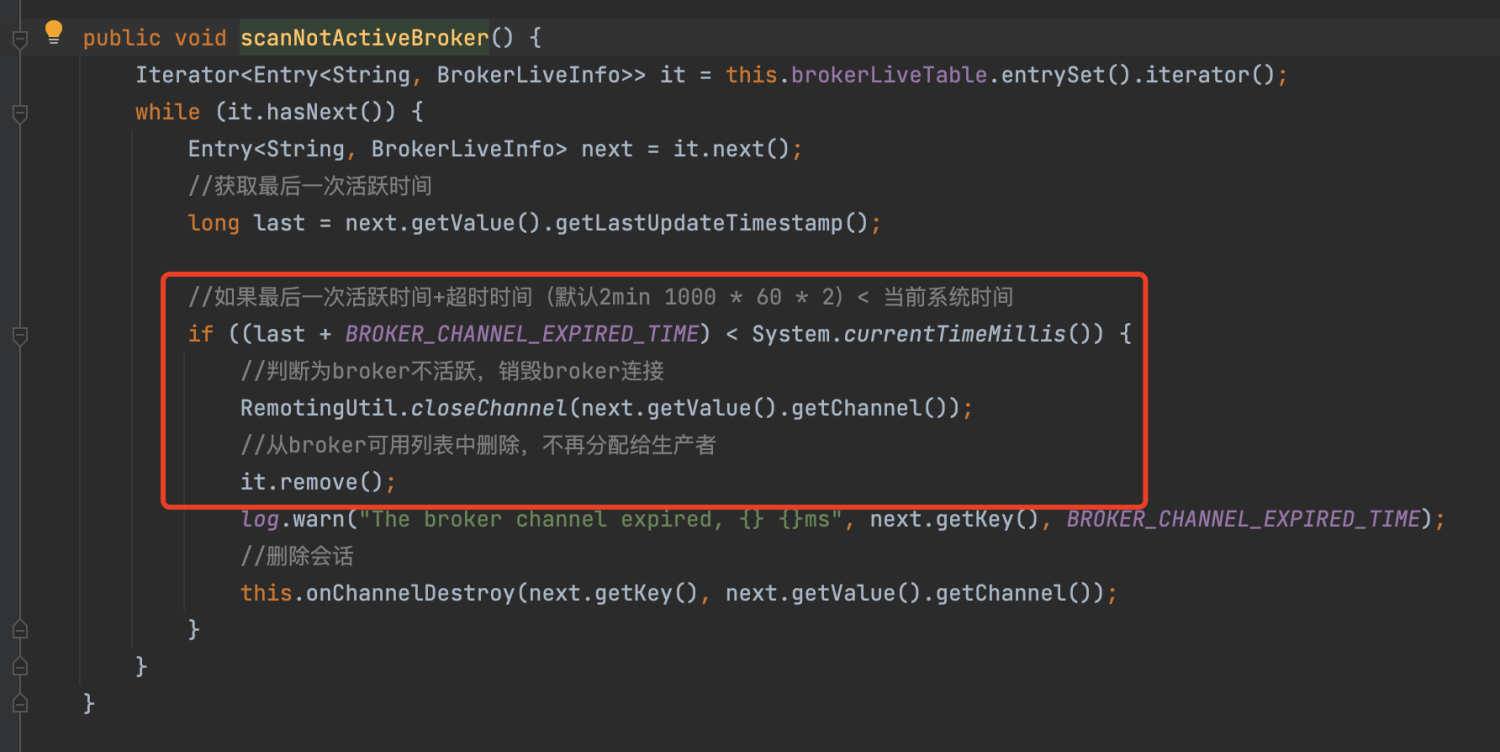Click getLastUpdateTimestamp() method call
The height and width of the screenshot is (752, 1500).
(712, 223)
